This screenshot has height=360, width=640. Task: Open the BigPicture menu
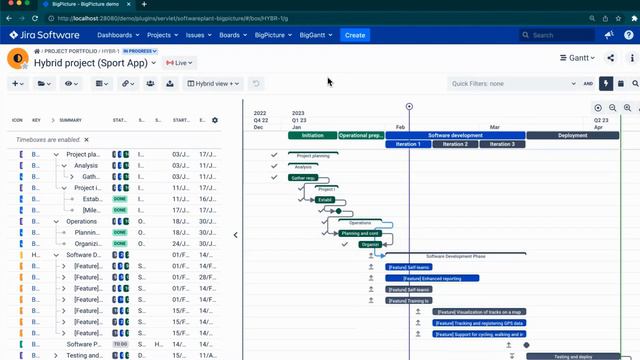273,35
